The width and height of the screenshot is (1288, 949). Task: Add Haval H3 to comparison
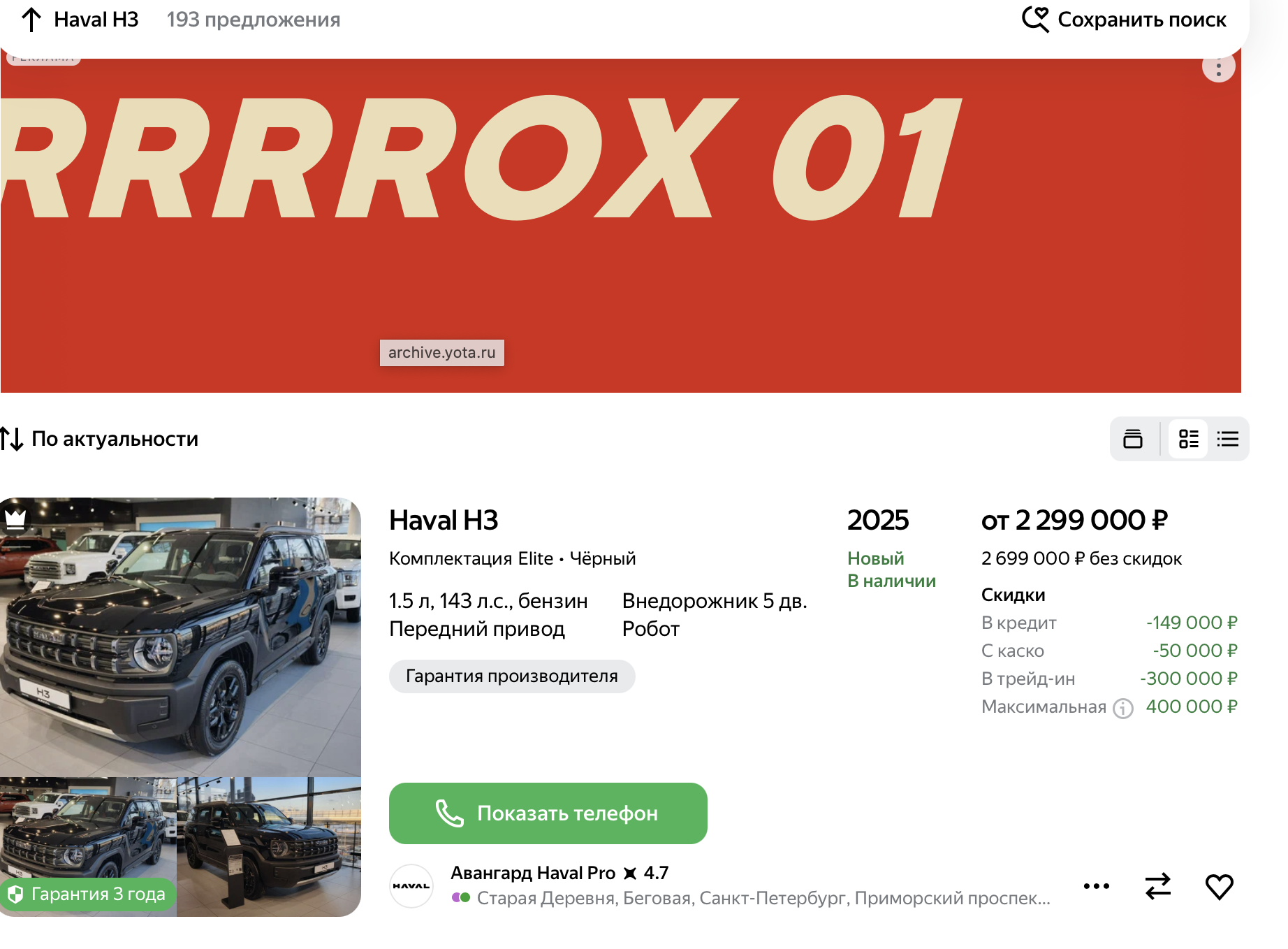[x=1157, y=886]
